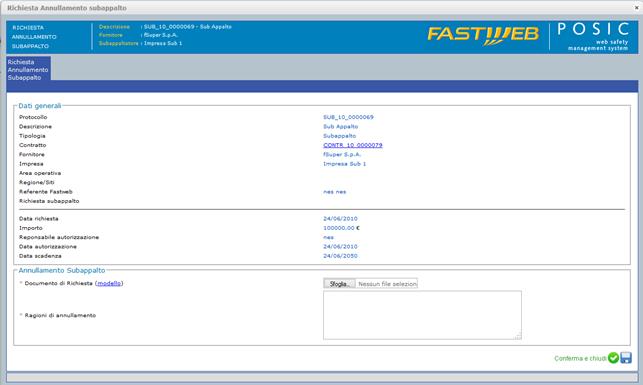Screen dimensions: 643x385
Task: Click the header Fornitore value fSuper S.p.A.
Action: [x=160, y=35]
